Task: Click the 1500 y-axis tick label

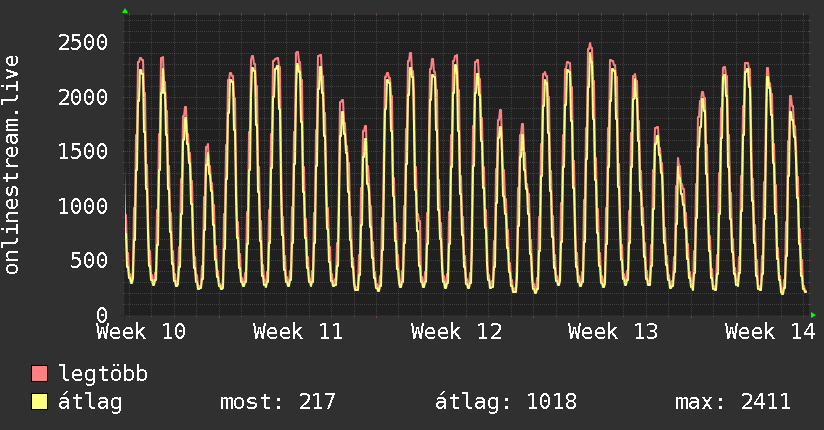Action: click(83, 151)
